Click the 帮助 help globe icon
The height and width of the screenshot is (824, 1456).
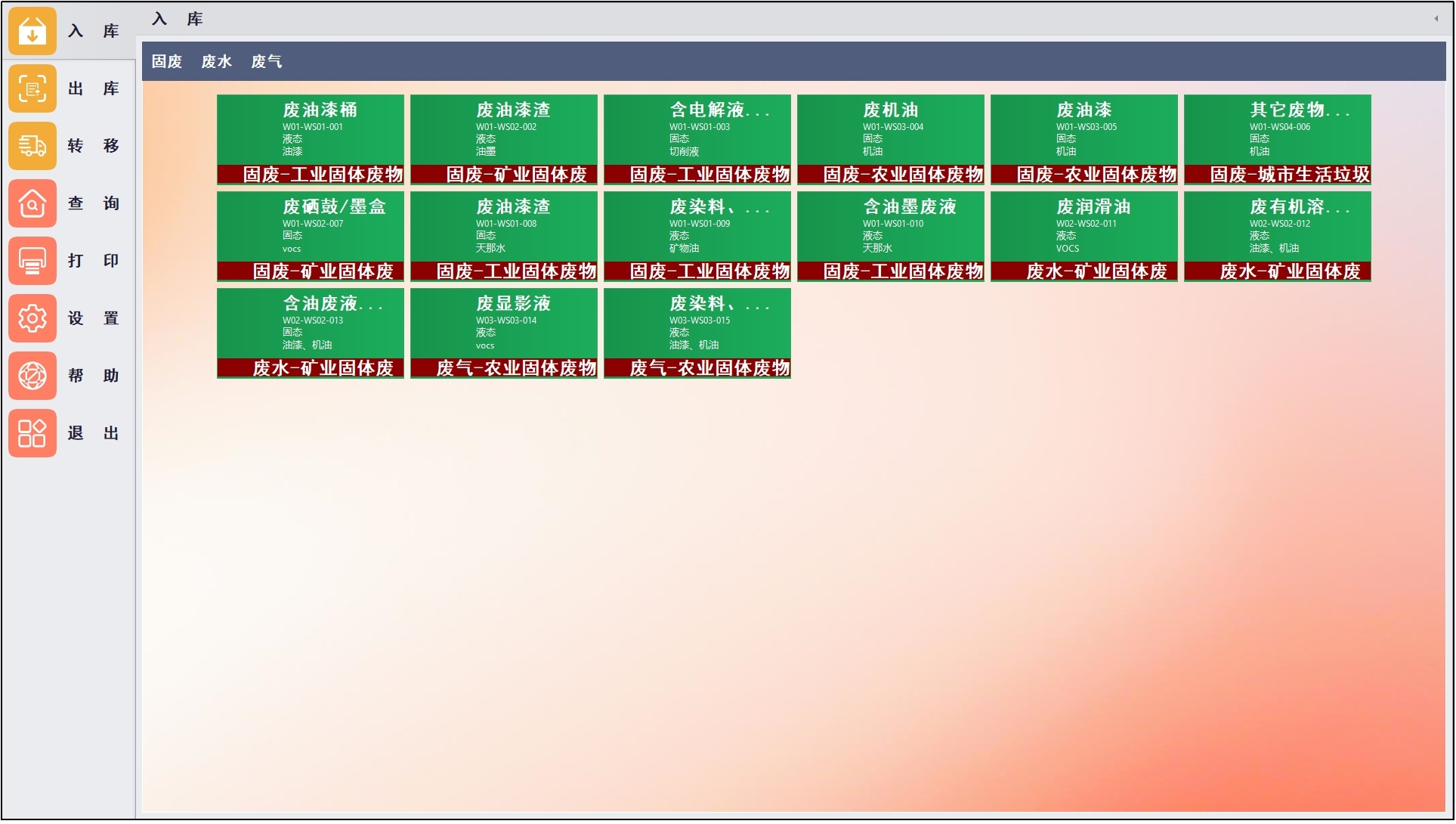pos(32,376)
